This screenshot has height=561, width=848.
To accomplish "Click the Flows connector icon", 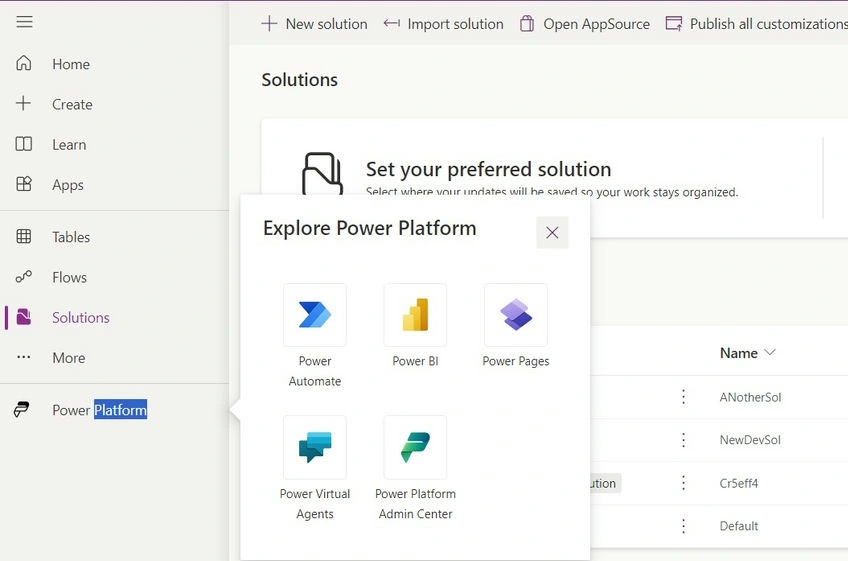I will point(24,277).
